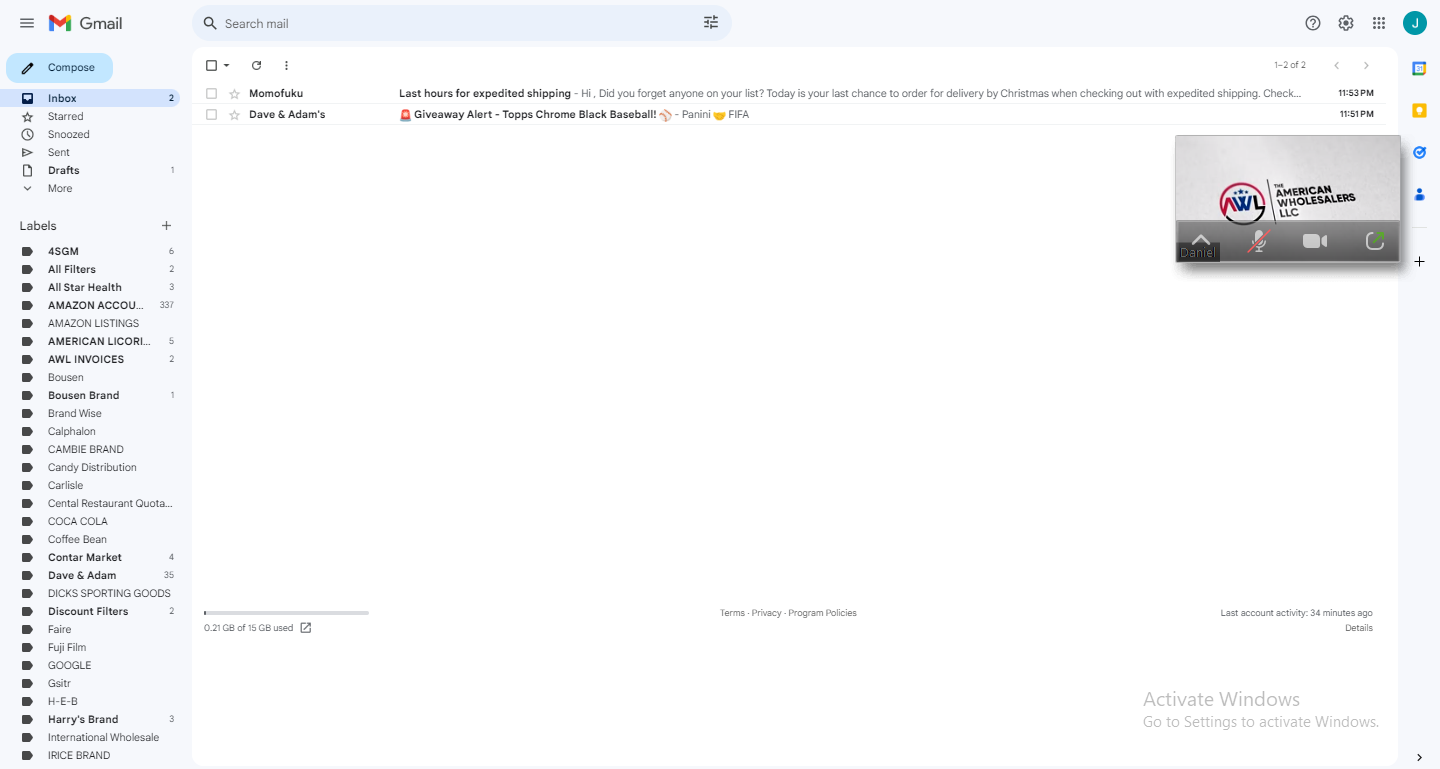This screenshot has height=769, width=1440.
Task: Open the Program Policies link
Action: [822, 613]
